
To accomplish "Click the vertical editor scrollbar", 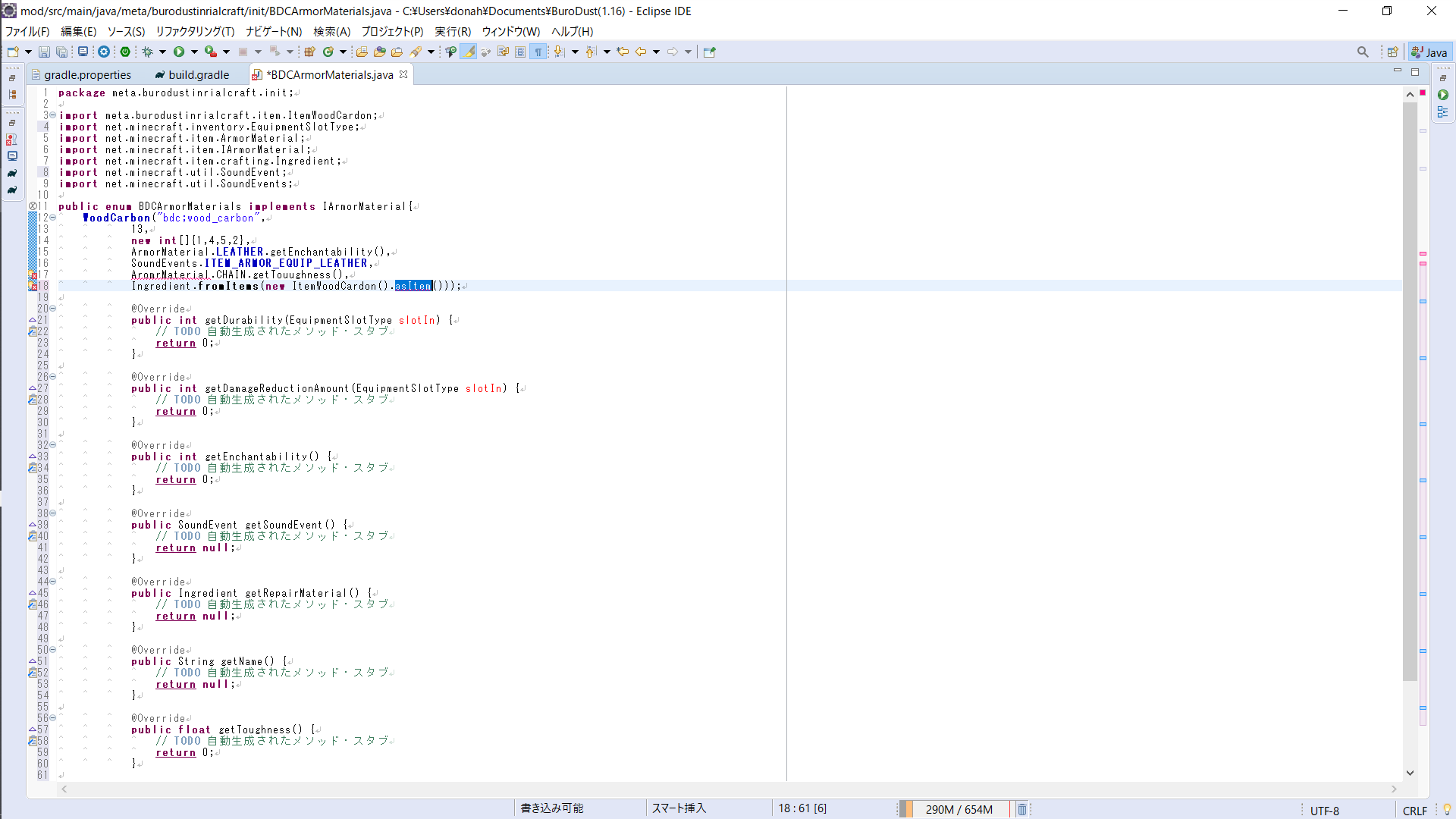I will pos(1410,379).
